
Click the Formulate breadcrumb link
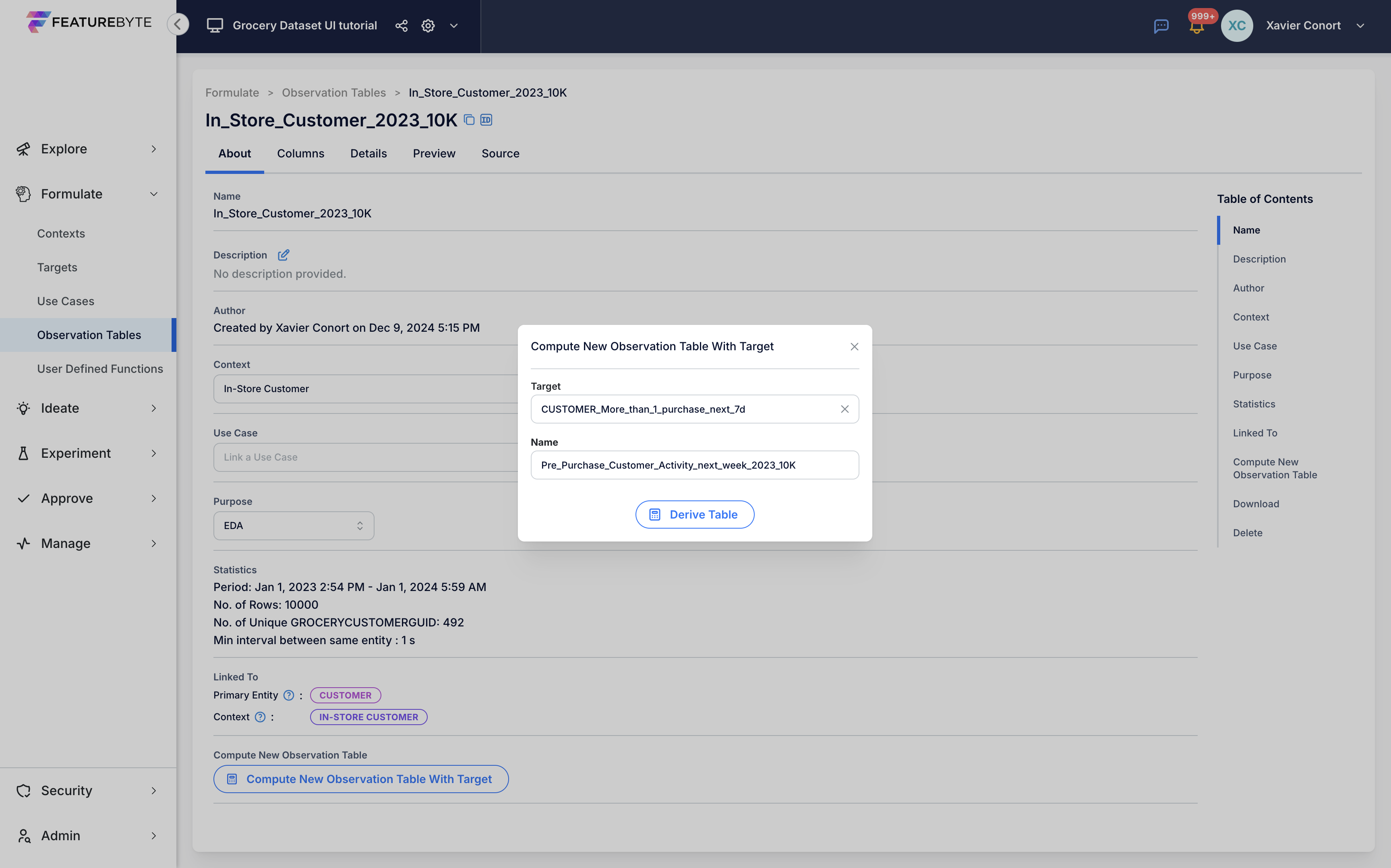(232, 93)
